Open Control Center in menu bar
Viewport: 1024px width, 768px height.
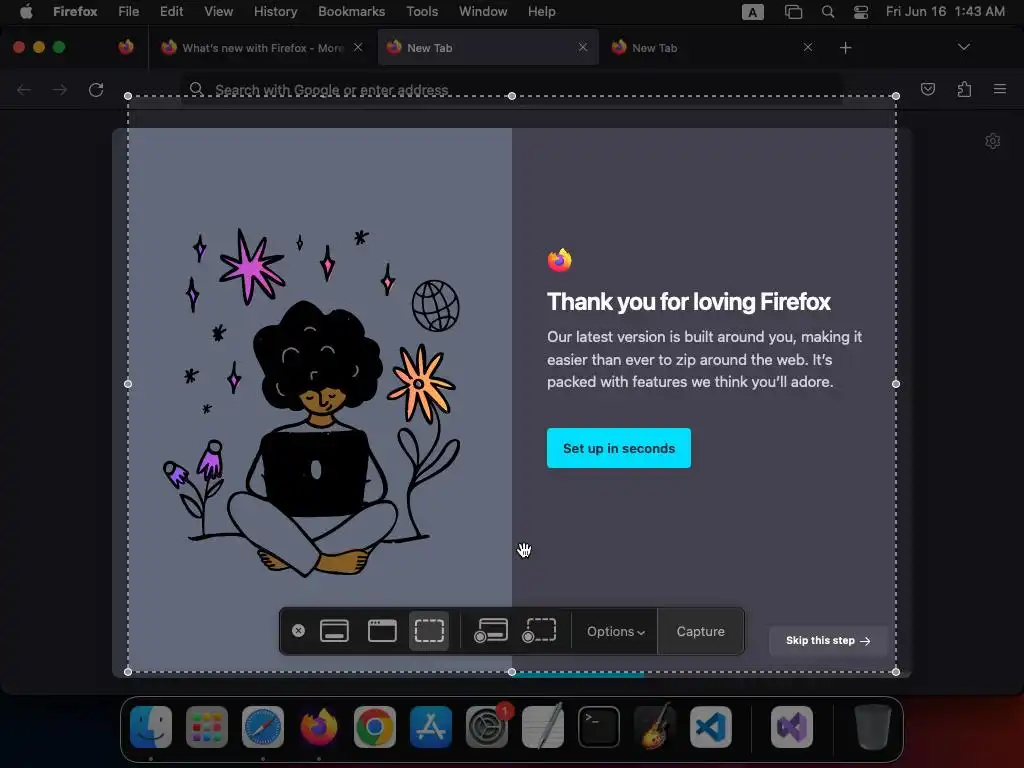point(861,12)
